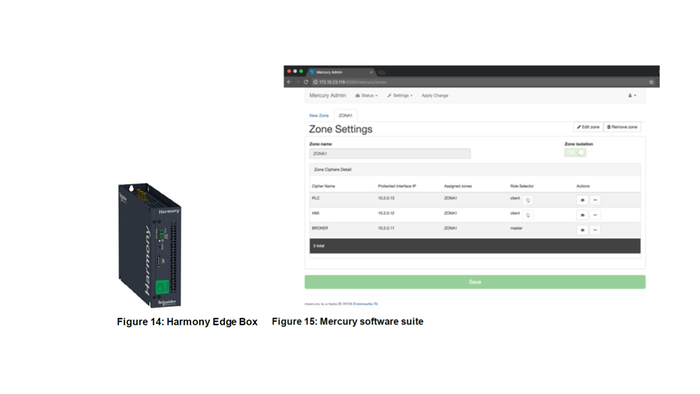Viewport: 700px width, 394px height.
Task: Open the Status dropdown menu
Action: [x=367, y=95]
